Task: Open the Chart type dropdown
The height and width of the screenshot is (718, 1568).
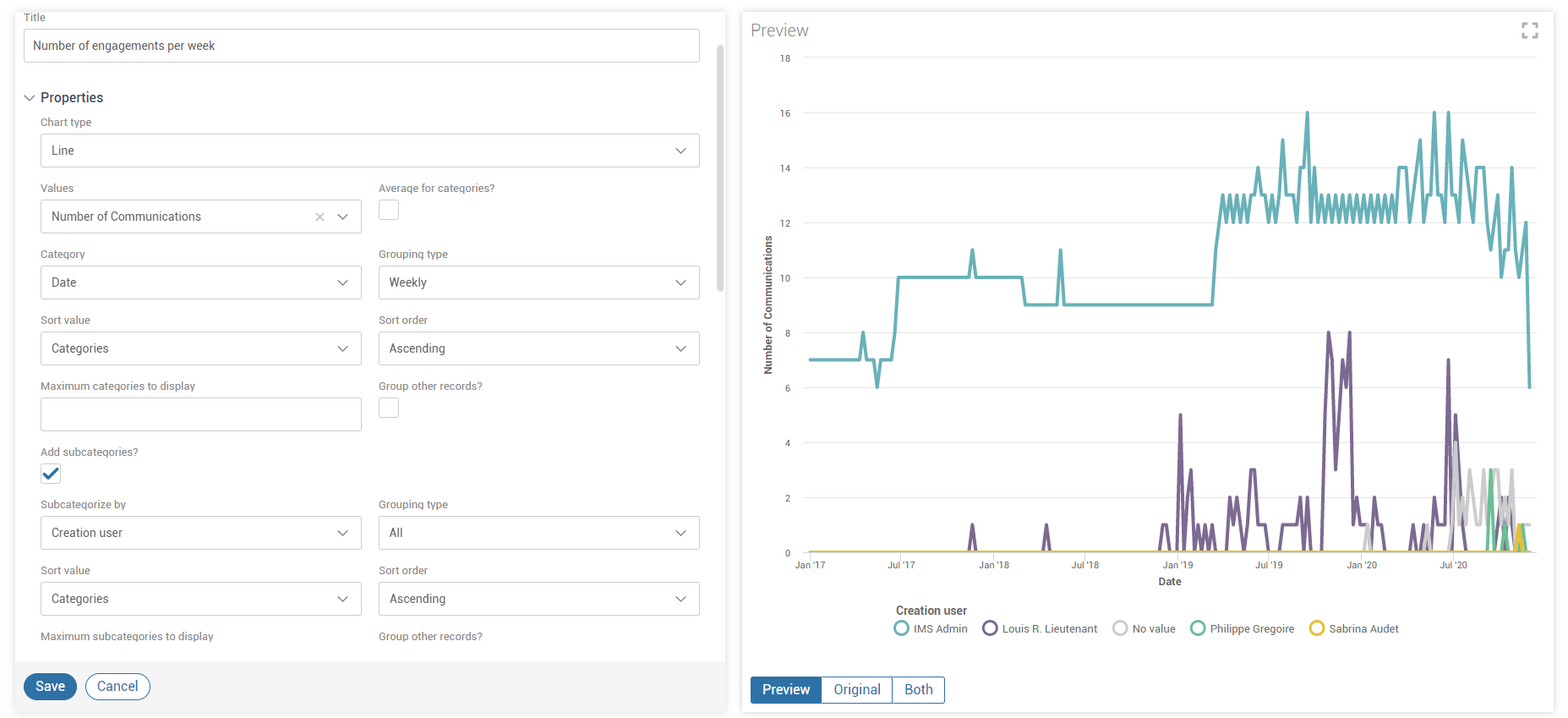Action: coord(369,151)
